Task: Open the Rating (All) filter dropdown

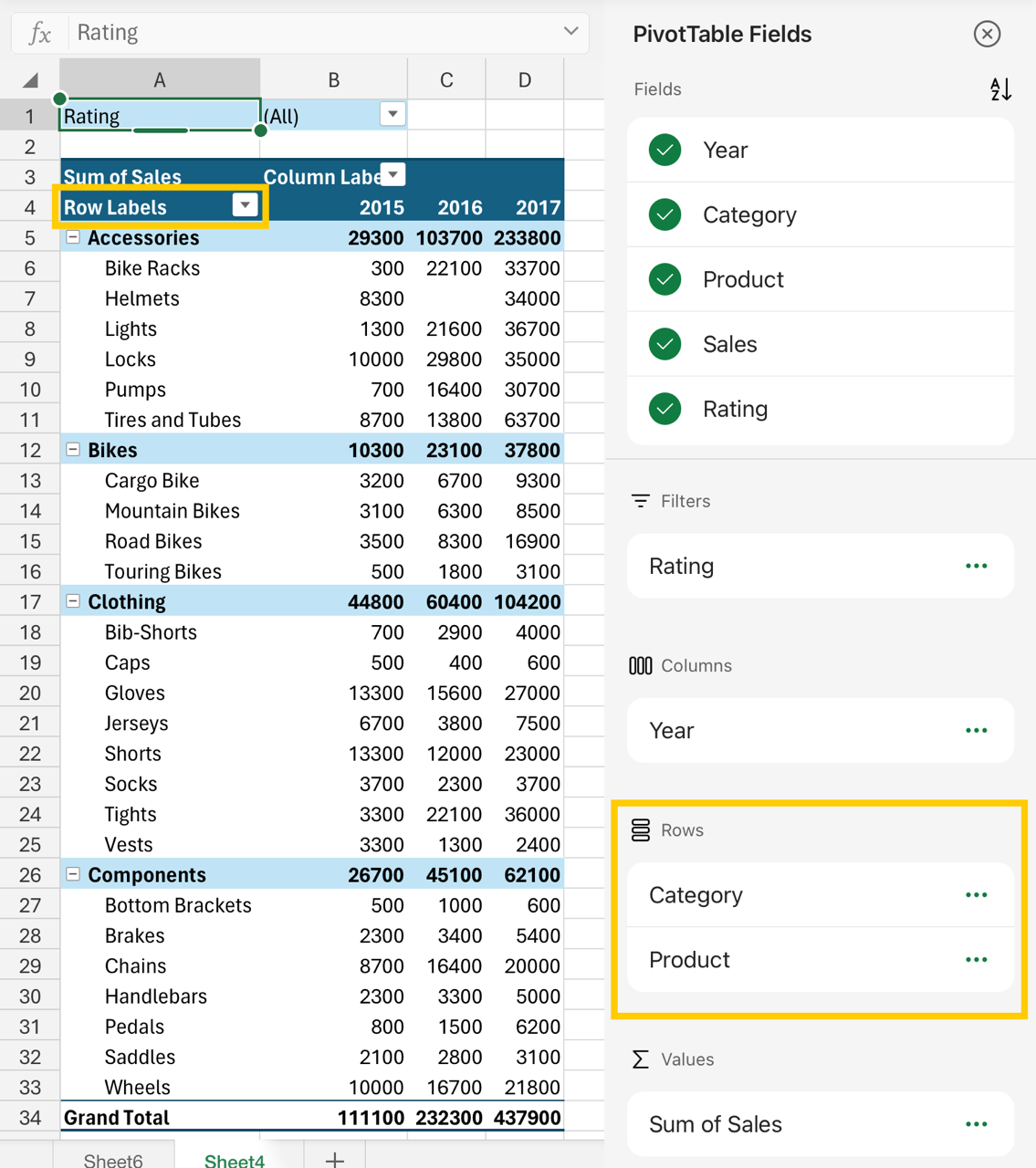Action: (392, 113)
